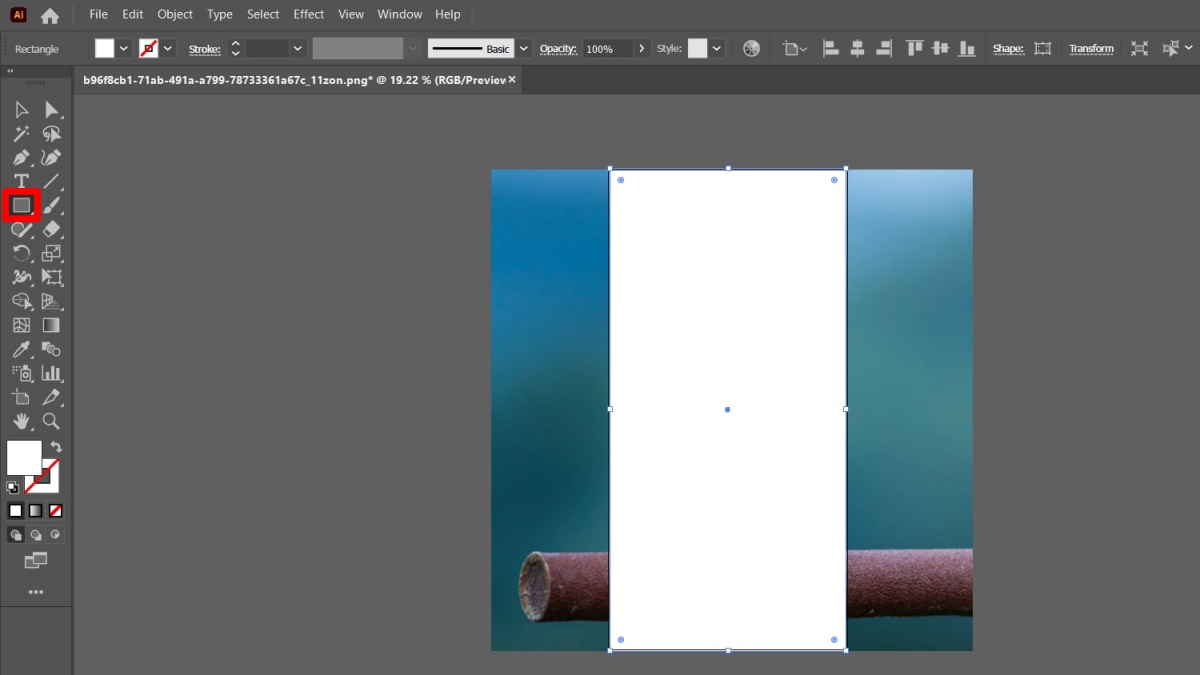Image resolution: width=1200 pixels, height=675 pixels.
Task: Select the Rectangle tool
Action: (x=21, y=205)
